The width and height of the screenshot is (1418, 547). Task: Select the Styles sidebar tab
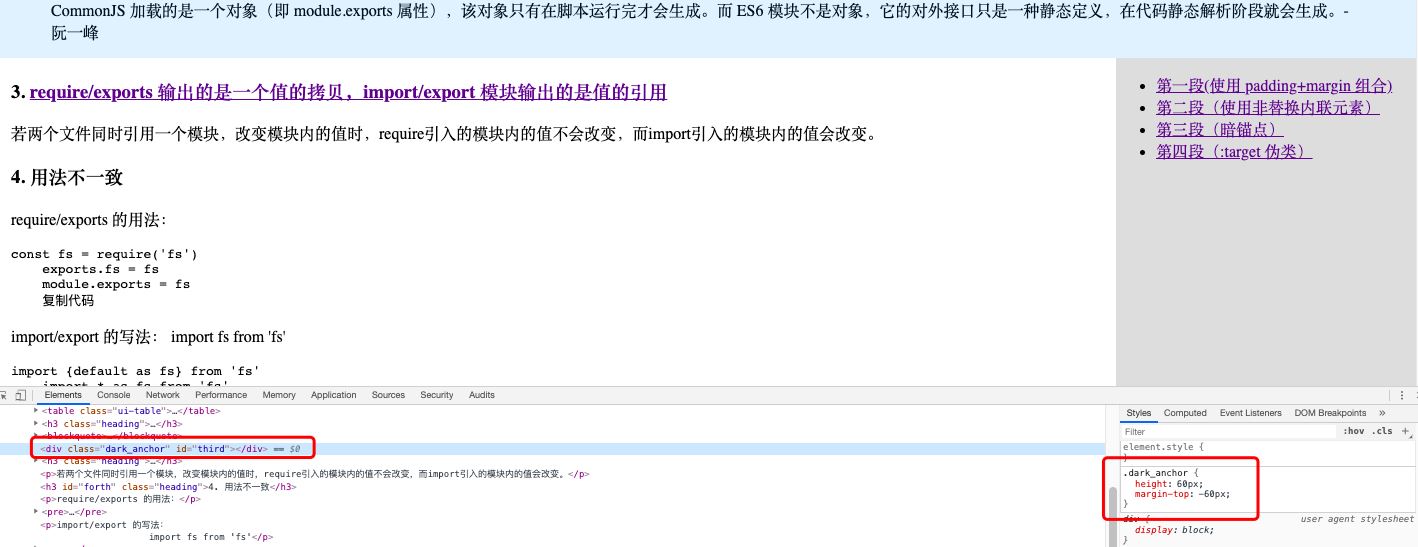[x=1139, y=413]
